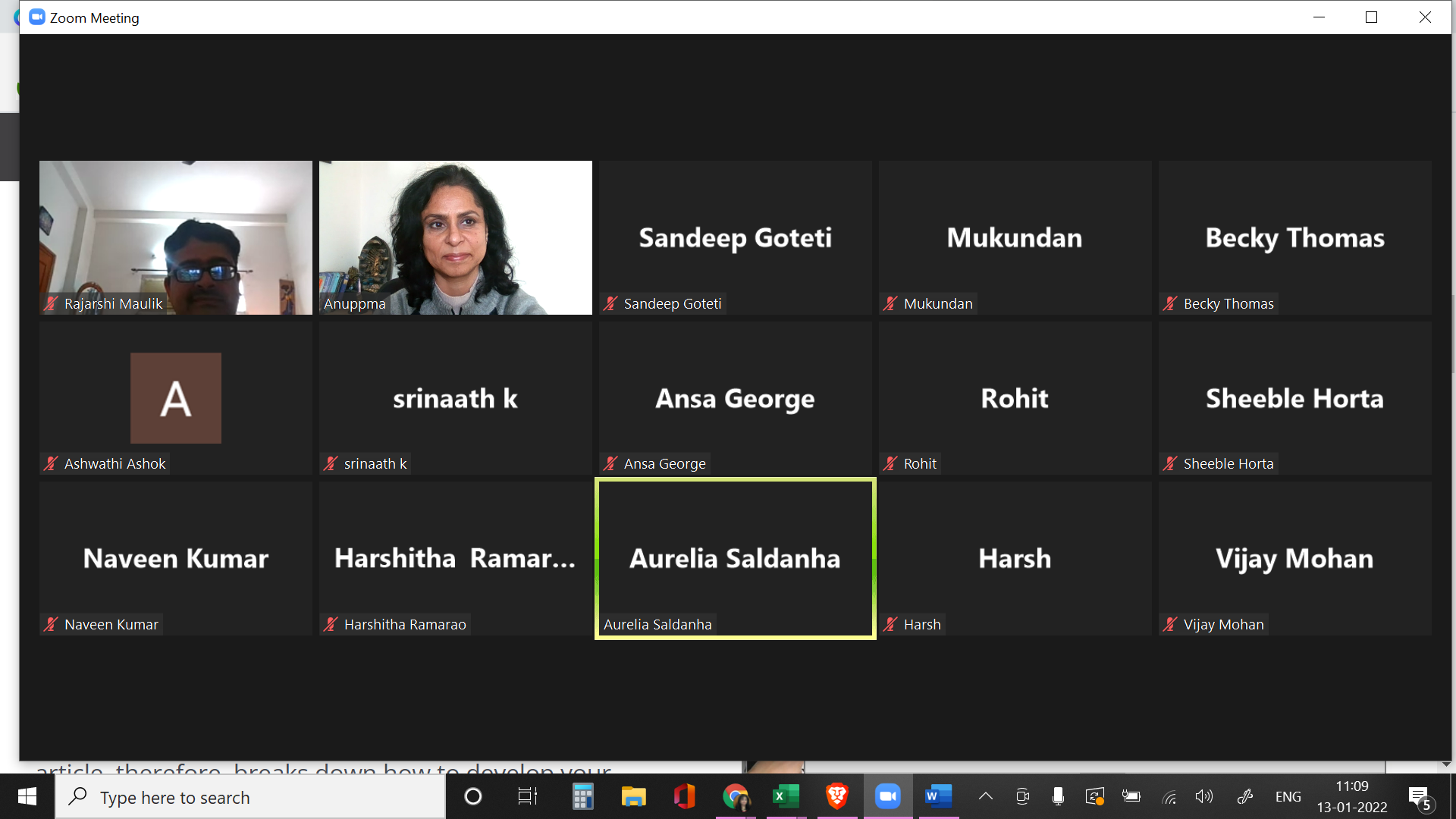Expand the hidden system tray icons chevron
The width and height of the screenshot is (1456, 819).
pos(985,796)
